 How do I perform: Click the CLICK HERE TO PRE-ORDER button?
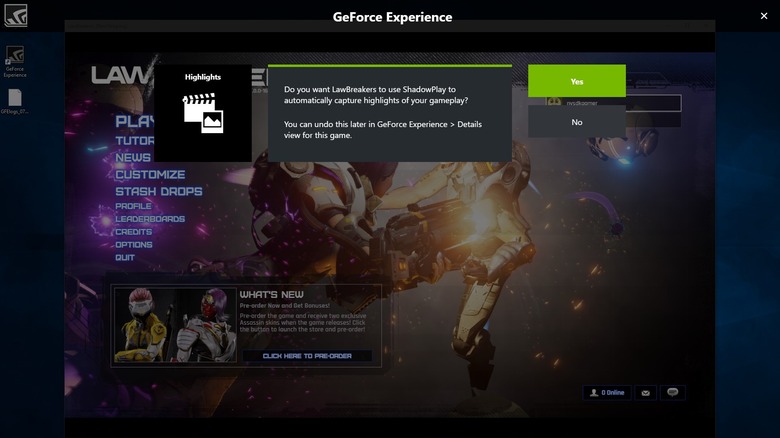307,356
